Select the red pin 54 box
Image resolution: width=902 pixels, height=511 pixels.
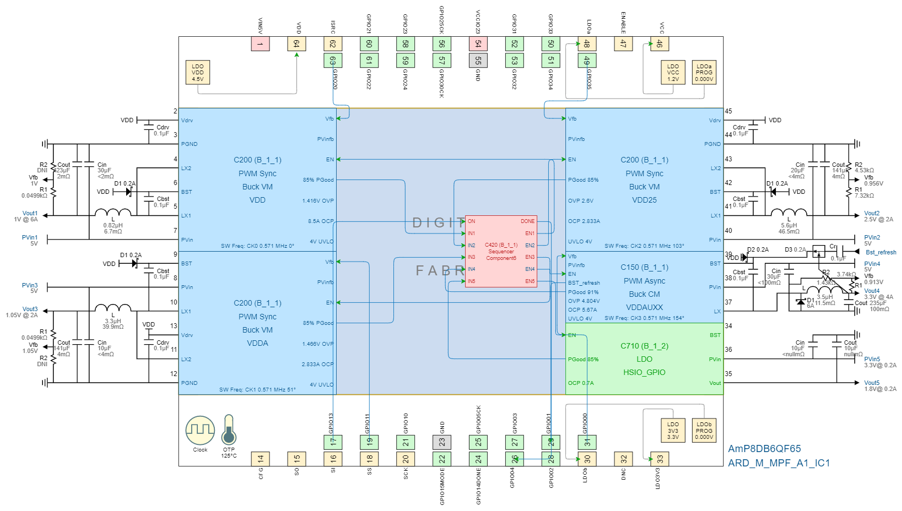[478, 44]
